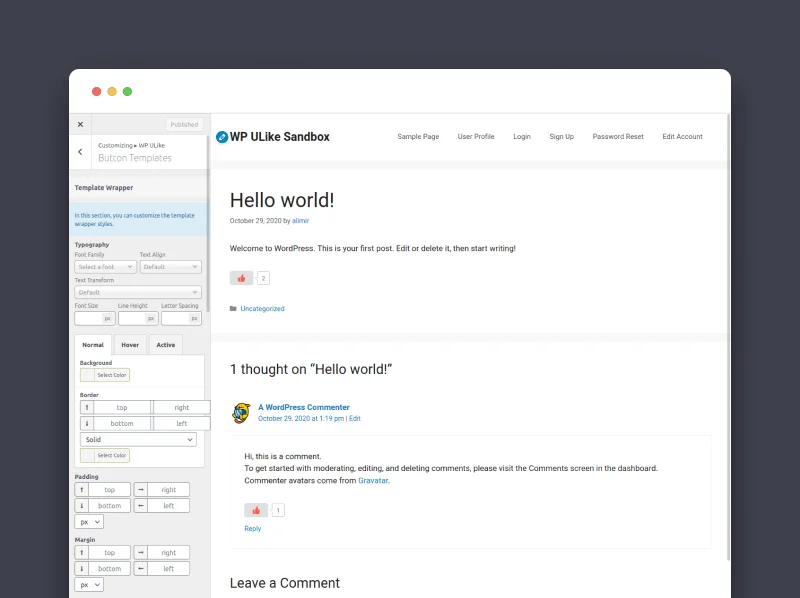This screenshot has height=598, width=800.
Task: Click the right arrow icon beside Padding right
Action: click(140, 490)
